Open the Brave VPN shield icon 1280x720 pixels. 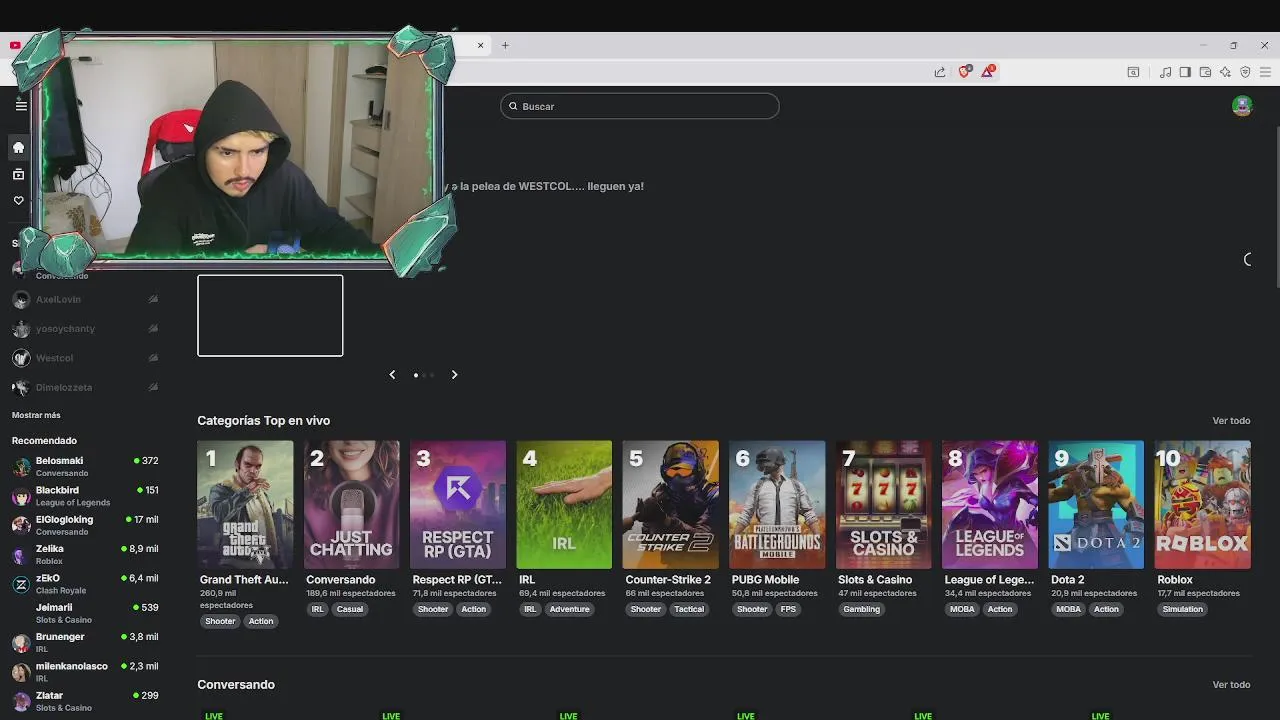[1245, 72]
